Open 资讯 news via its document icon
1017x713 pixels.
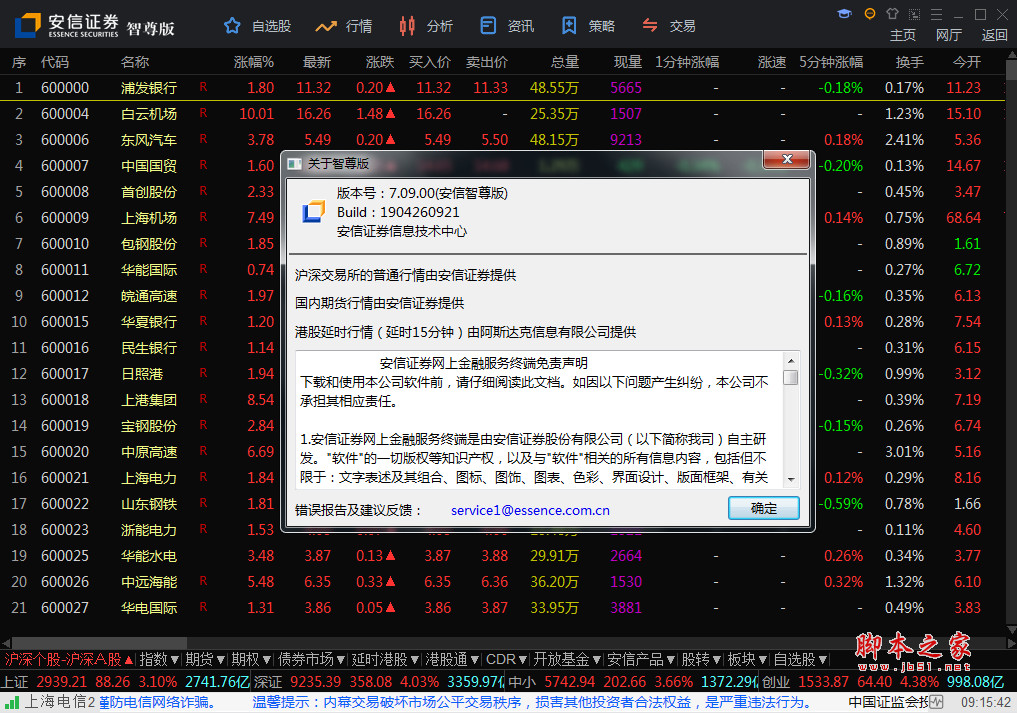486,25
